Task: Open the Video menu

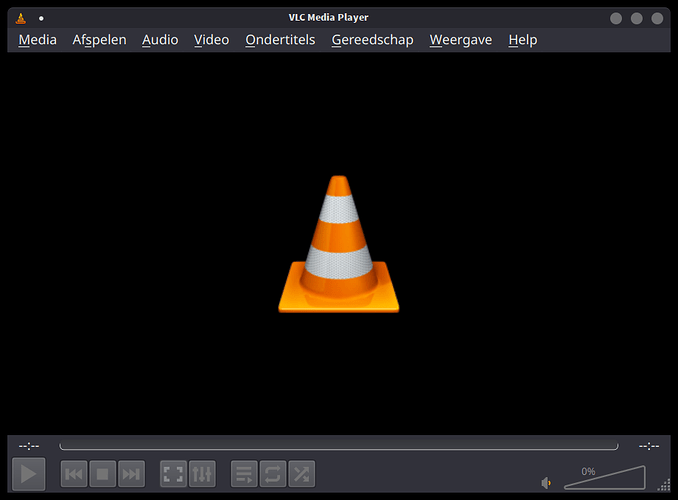Action: [x=211, y=40]
